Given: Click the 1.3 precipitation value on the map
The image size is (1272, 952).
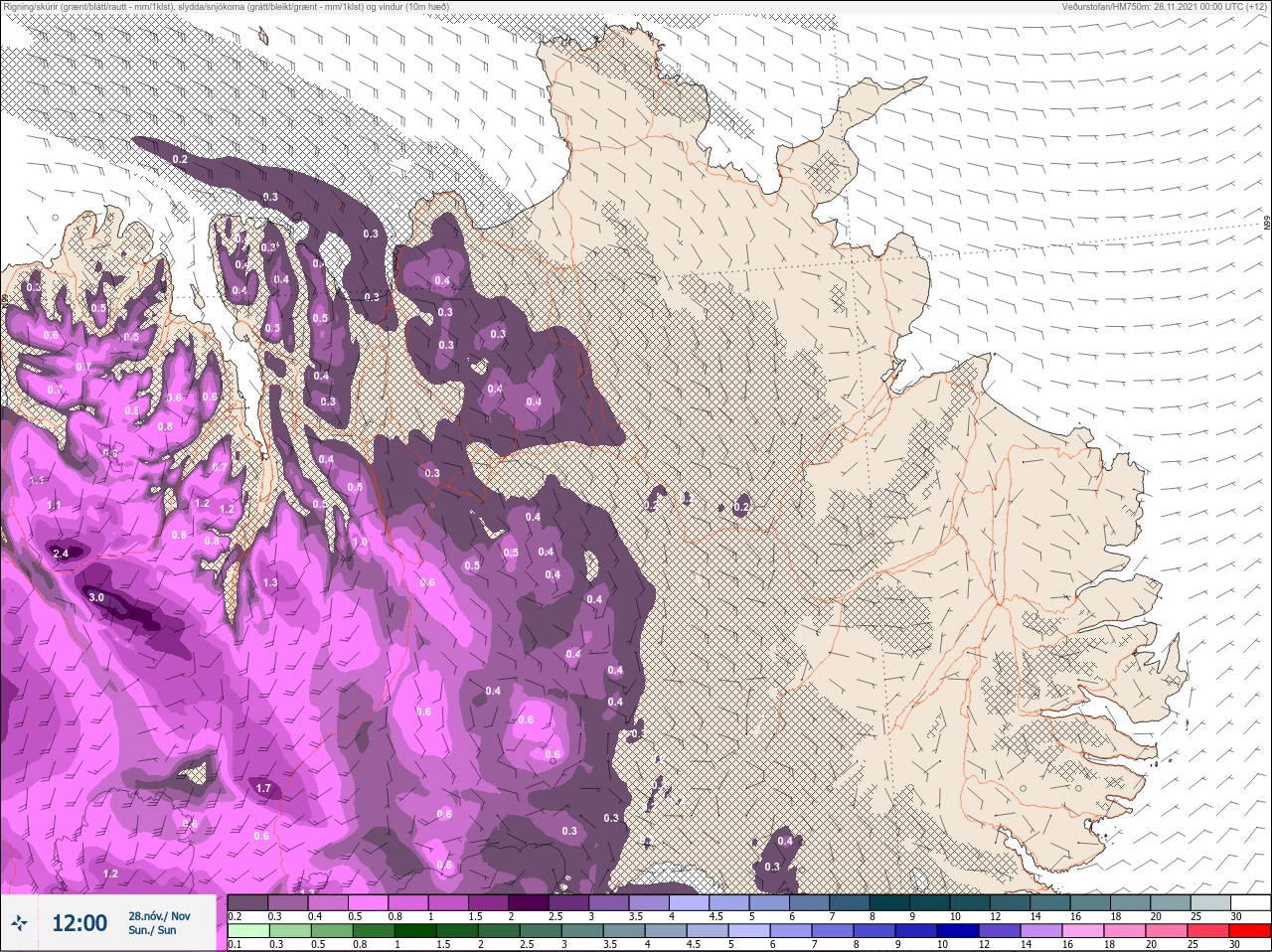Looking at the screenshot, I should tap(270, 582).
